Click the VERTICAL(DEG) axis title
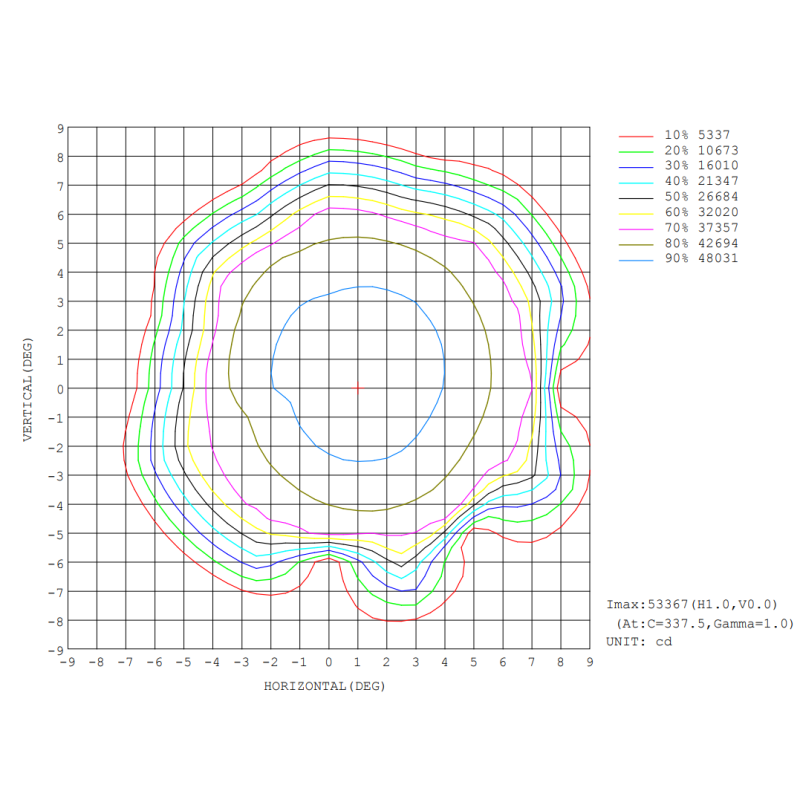Viewport: 800px width, 800px height. pos(30,388)
